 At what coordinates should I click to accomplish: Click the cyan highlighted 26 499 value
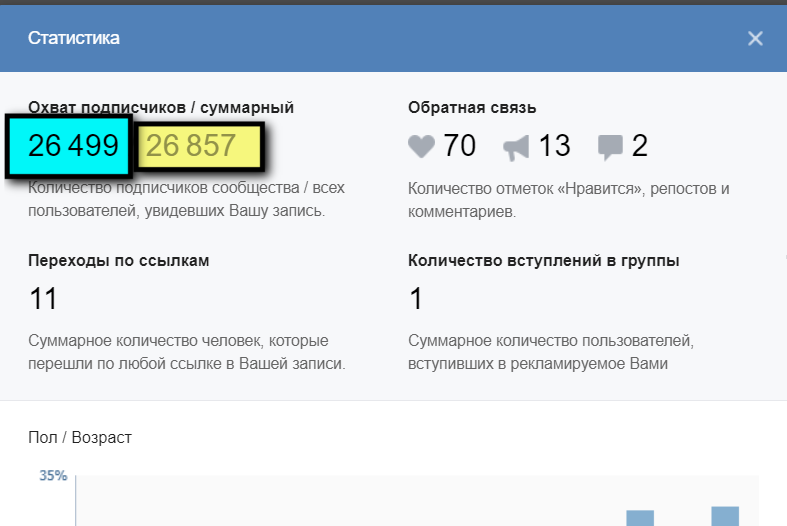tap(69, 146)
